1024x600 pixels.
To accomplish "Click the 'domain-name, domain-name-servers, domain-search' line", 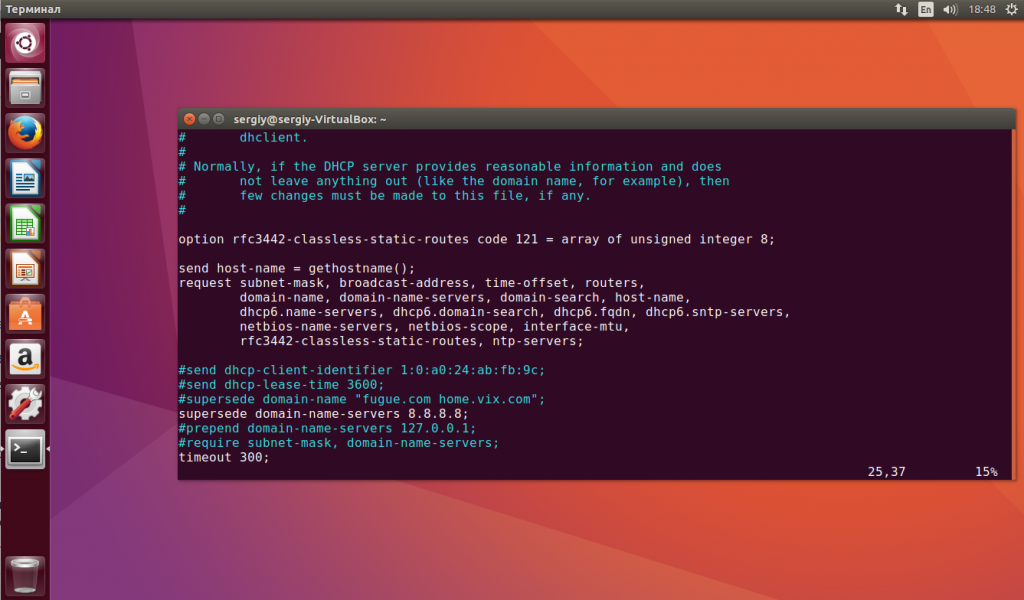I will click(x=465, y=298).
